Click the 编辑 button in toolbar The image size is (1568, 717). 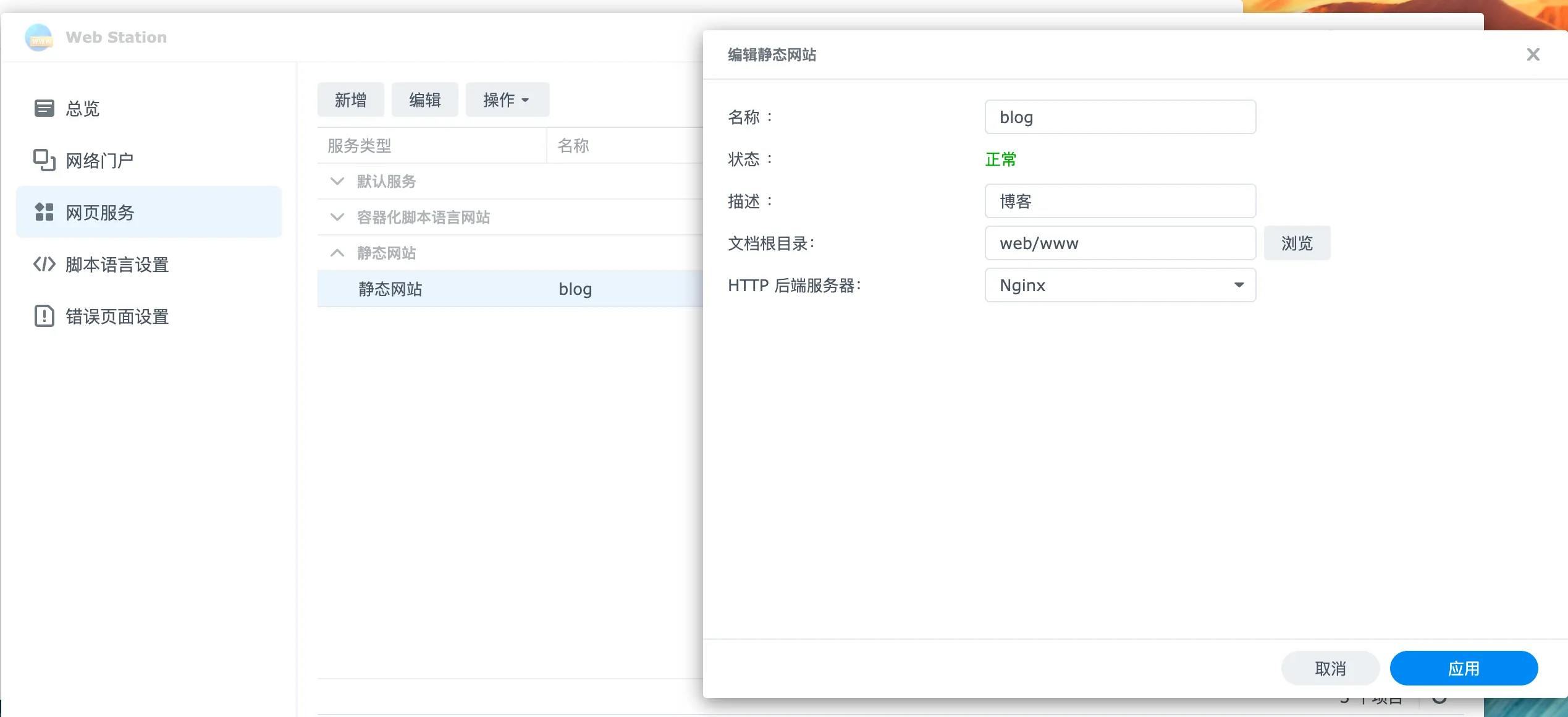[x=424, y=100]
